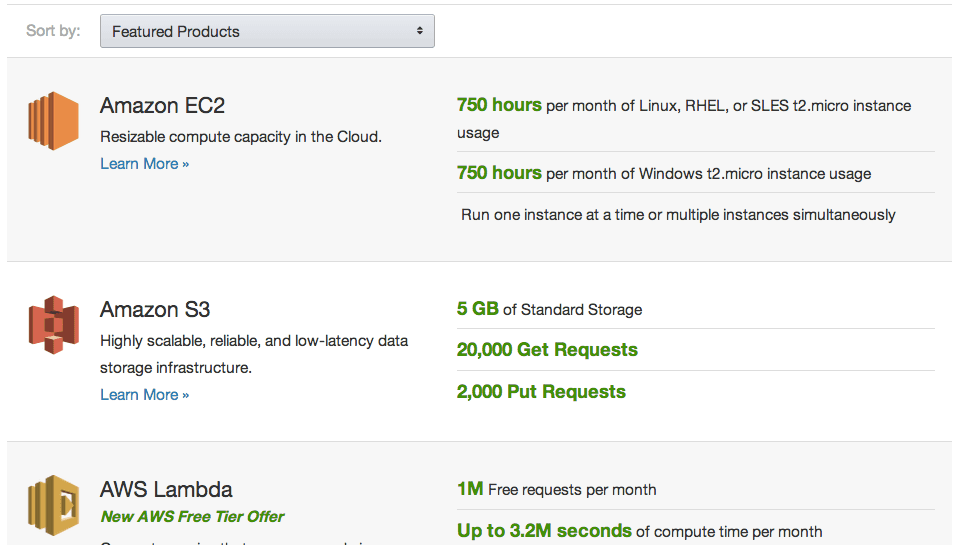Select the AWS Lambda heading

(166, 489)
